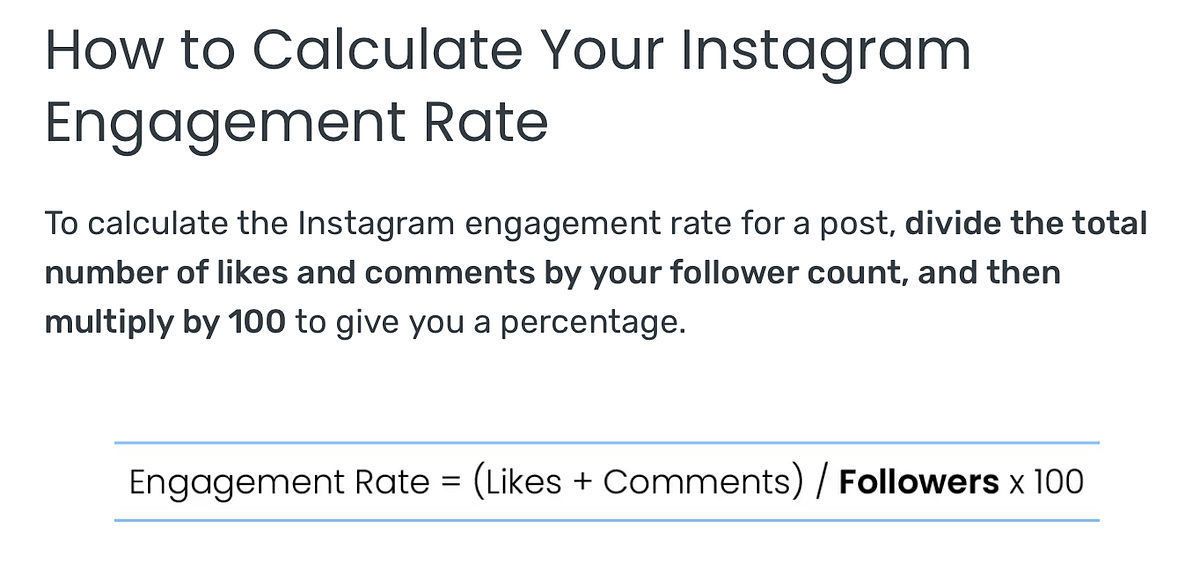The height and width of the screenshot is (567, 1200).
Task: Click "x 100" at the formula's end
Action: [1045, 483]
